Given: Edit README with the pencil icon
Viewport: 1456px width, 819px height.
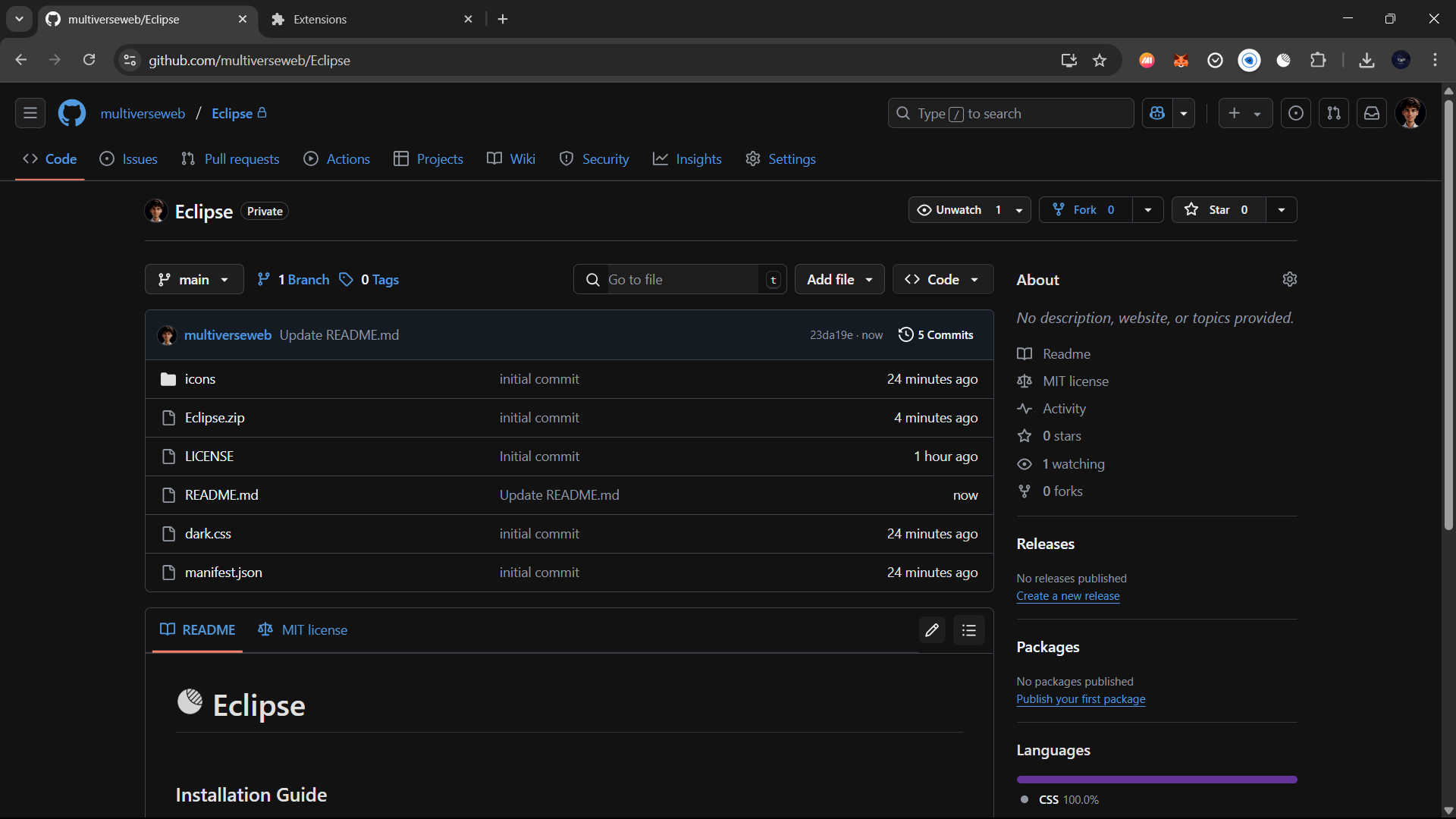Looking at the screenshot, I should tap(932, 630).
